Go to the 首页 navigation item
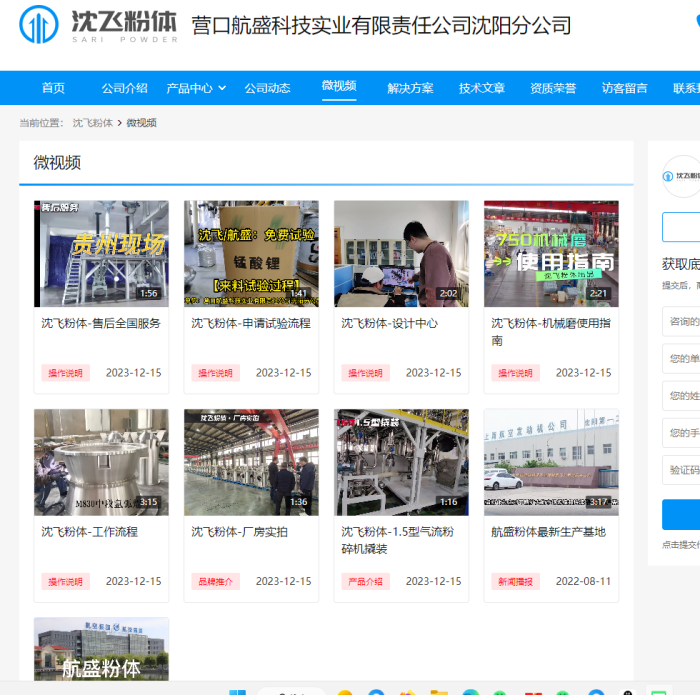 (53, 88)
